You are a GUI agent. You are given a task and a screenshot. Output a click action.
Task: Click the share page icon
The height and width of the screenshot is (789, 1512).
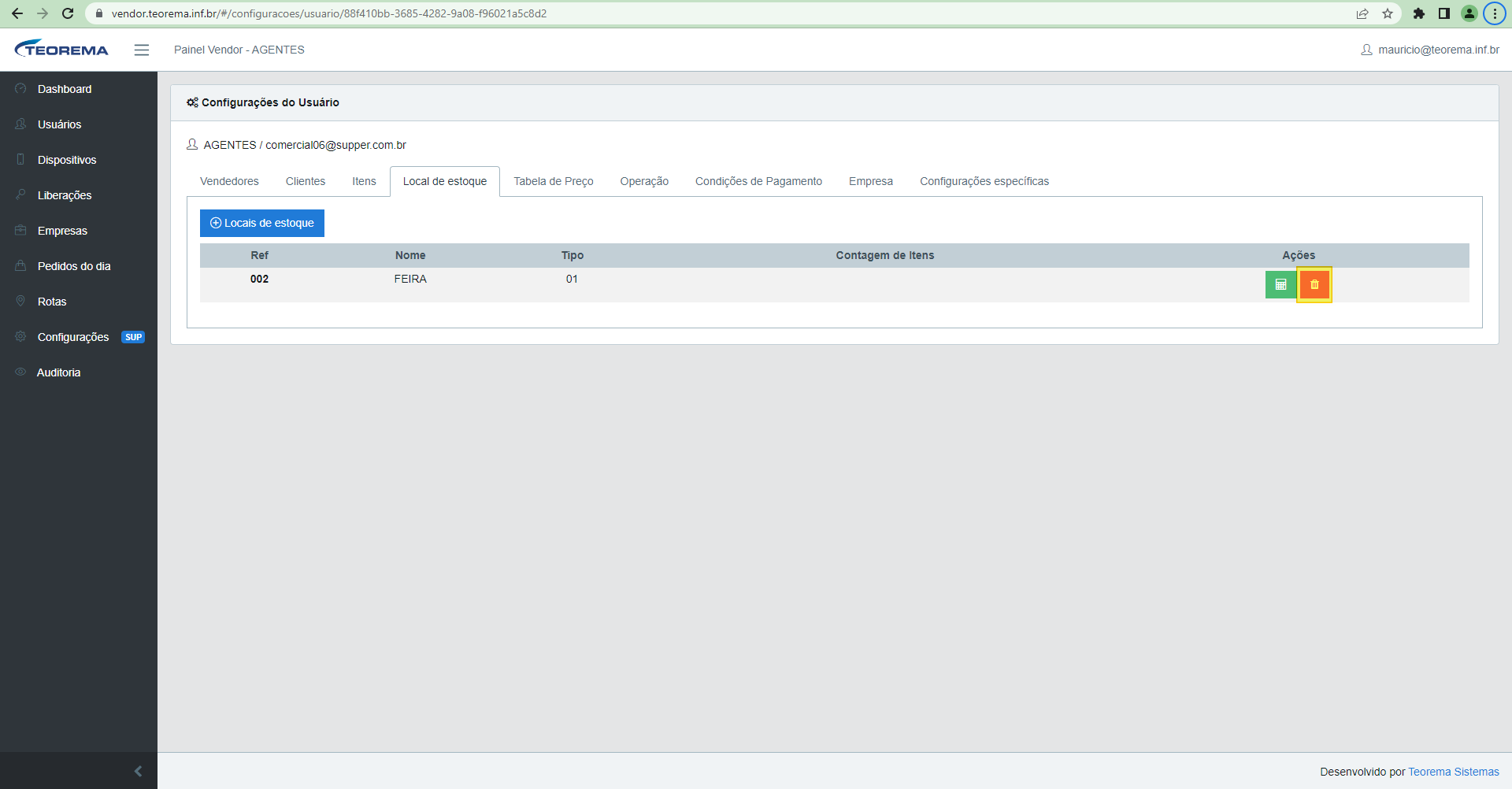tap(1362, 13)
